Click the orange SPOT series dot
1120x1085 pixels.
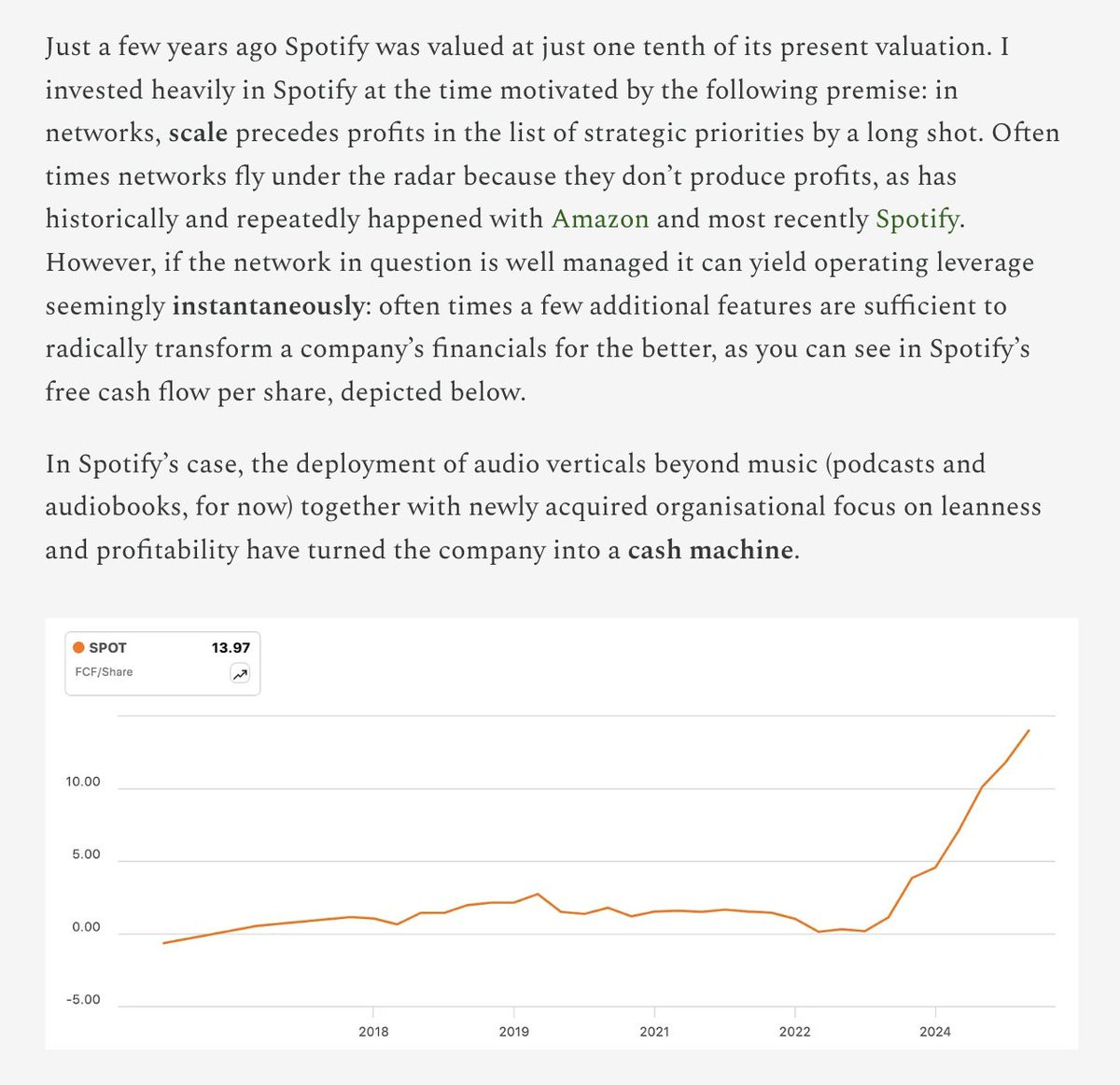point(79,647)
